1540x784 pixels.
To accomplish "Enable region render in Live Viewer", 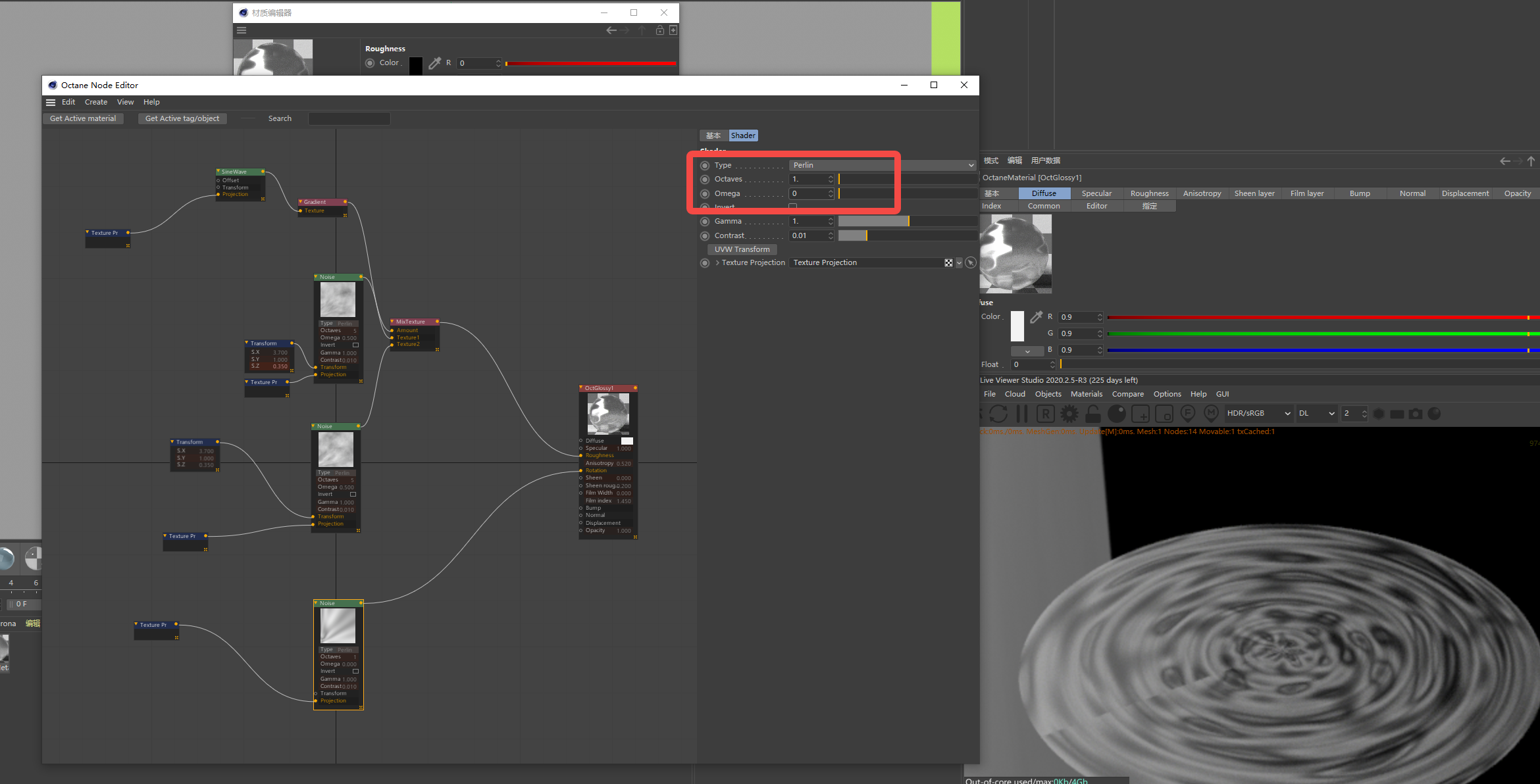I will (1046, 413).
